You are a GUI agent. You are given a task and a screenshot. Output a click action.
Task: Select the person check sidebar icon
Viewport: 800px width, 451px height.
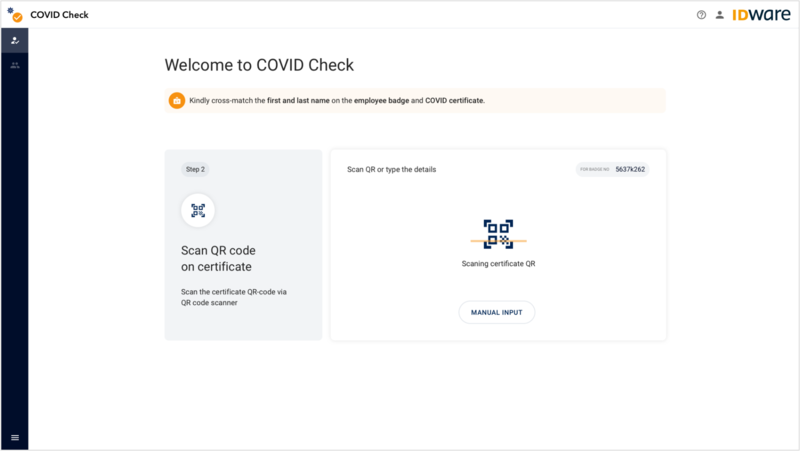15,40
